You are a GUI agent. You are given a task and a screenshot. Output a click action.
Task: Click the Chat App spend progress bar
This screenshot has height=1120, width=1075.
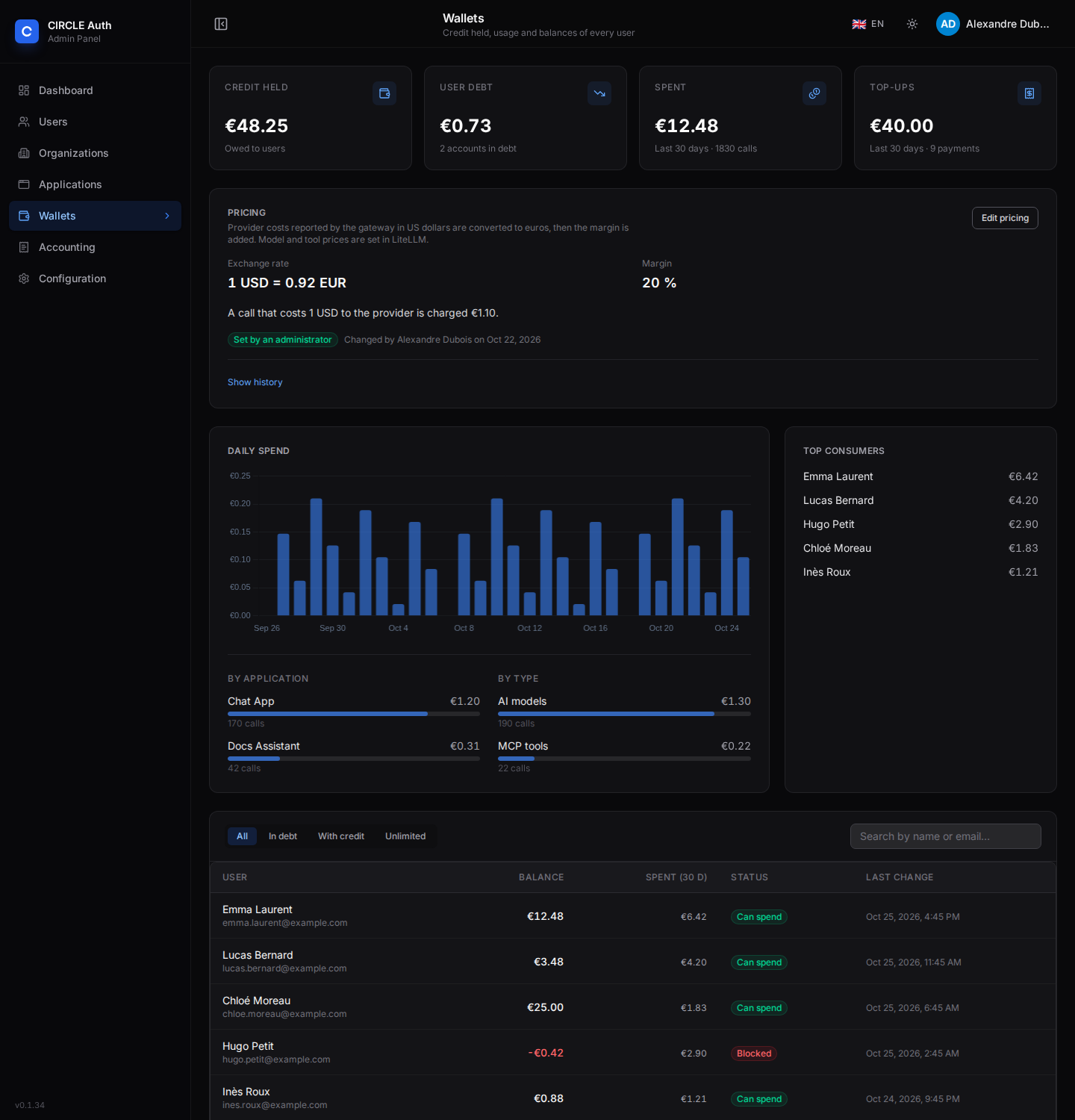pos(354,714)
